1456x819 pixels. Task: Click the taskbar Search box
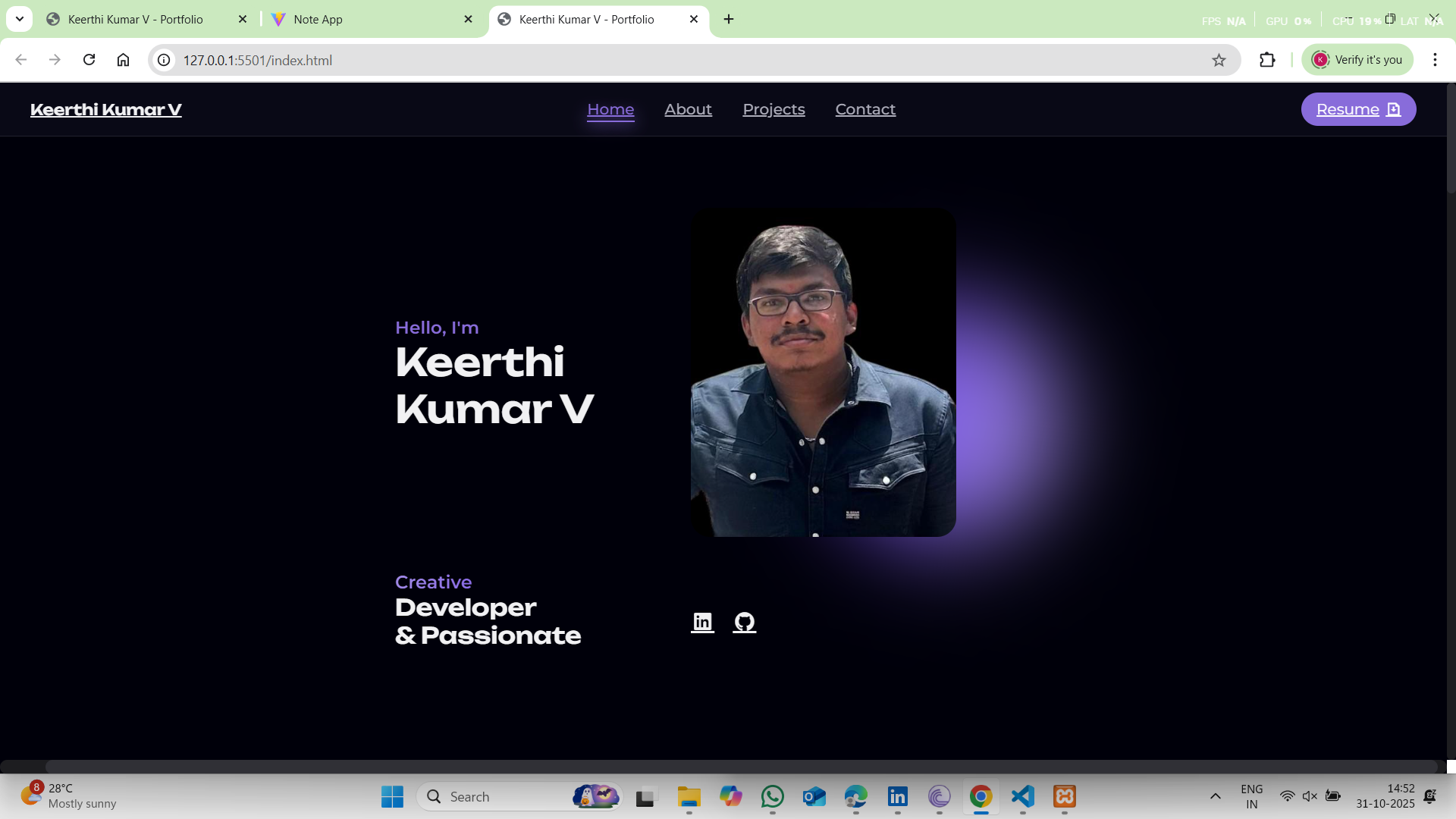pyautogui.click(x=519, y=796)
